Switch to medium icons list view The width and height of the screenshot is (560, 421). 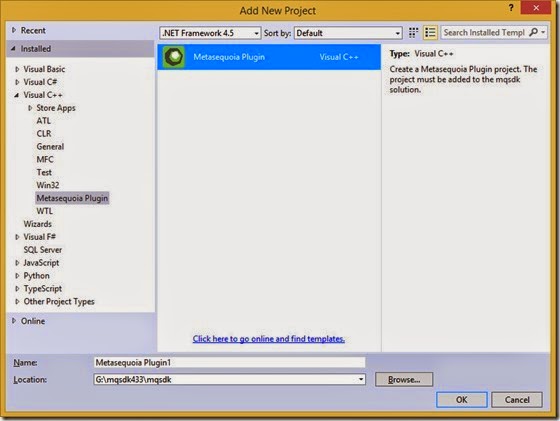430,33
